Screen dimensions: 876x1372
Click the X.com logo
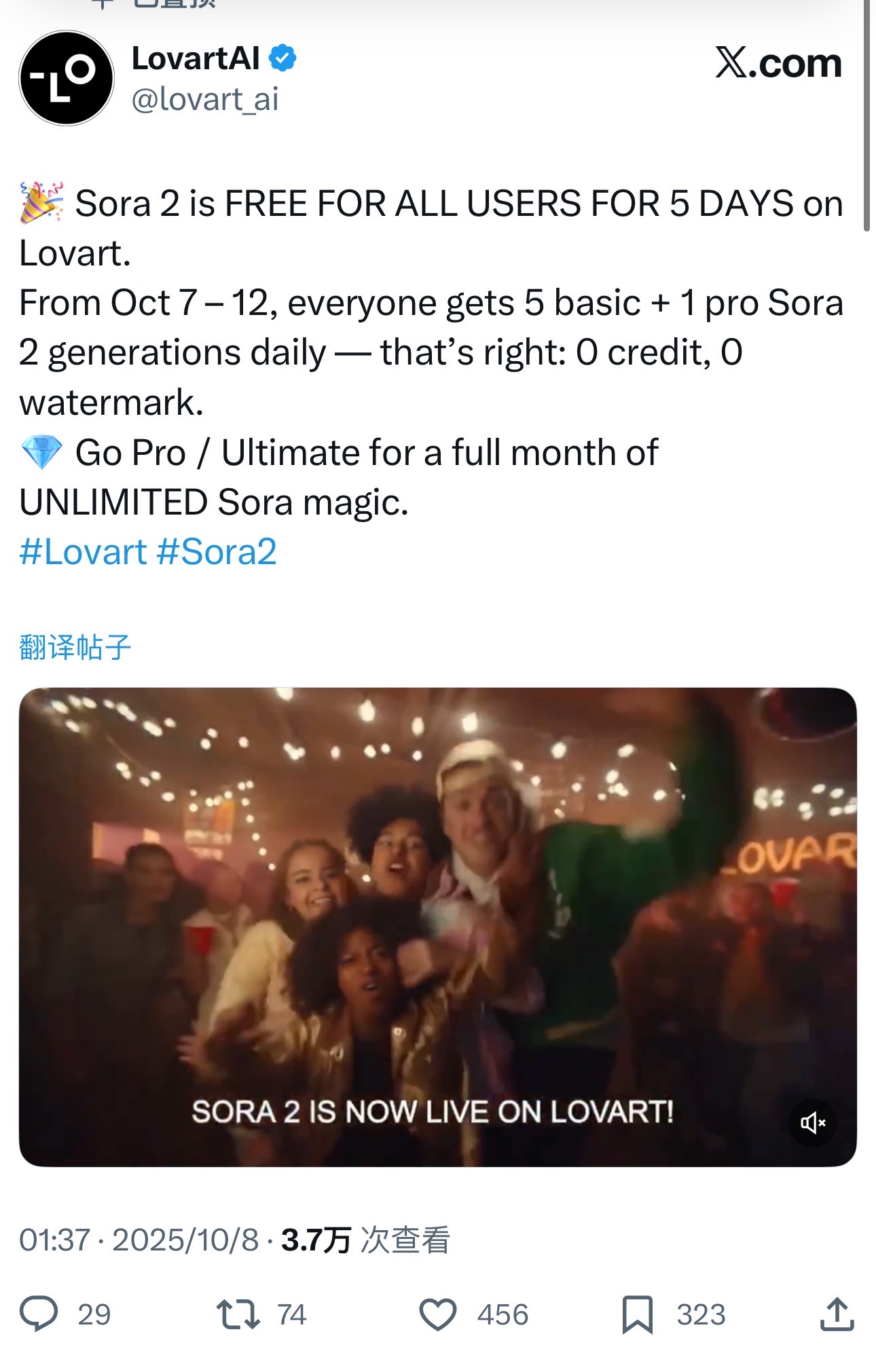[778, 63]
